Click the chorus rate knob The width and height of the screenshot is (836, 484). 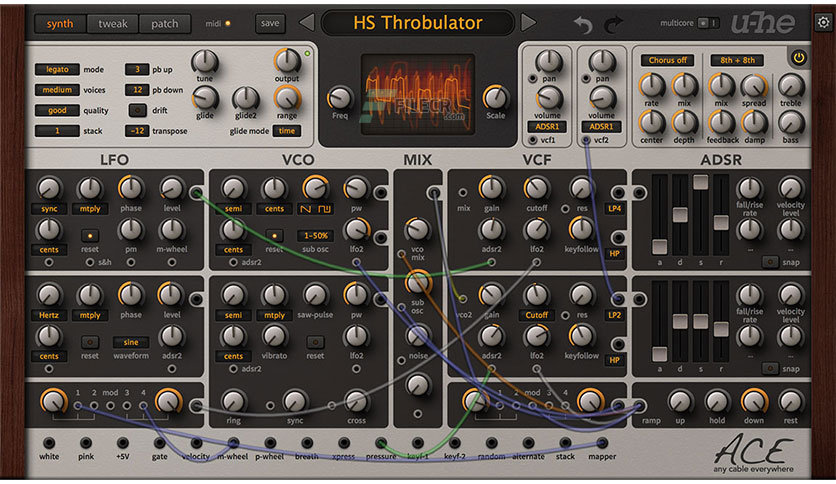pyautogui.click(x=651, y=86)
